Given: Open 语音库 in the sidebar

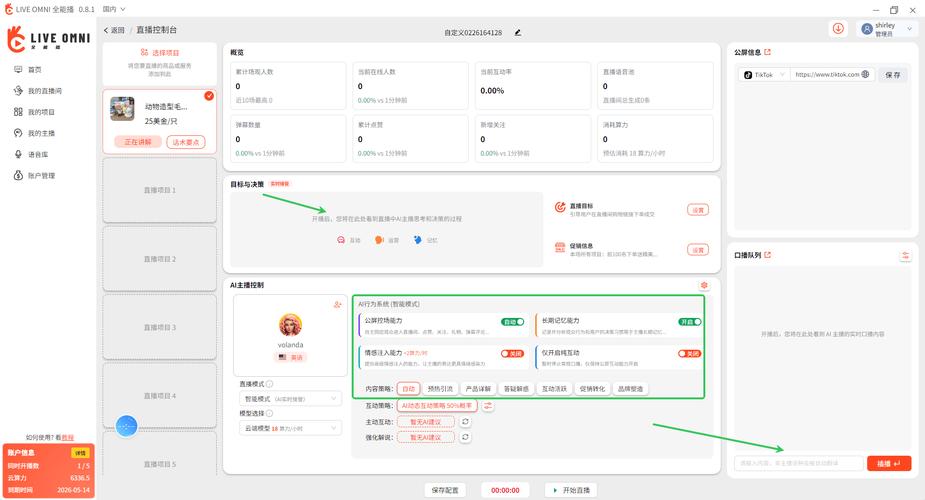Looking at the screenshot, I should [x=37, y=154].
